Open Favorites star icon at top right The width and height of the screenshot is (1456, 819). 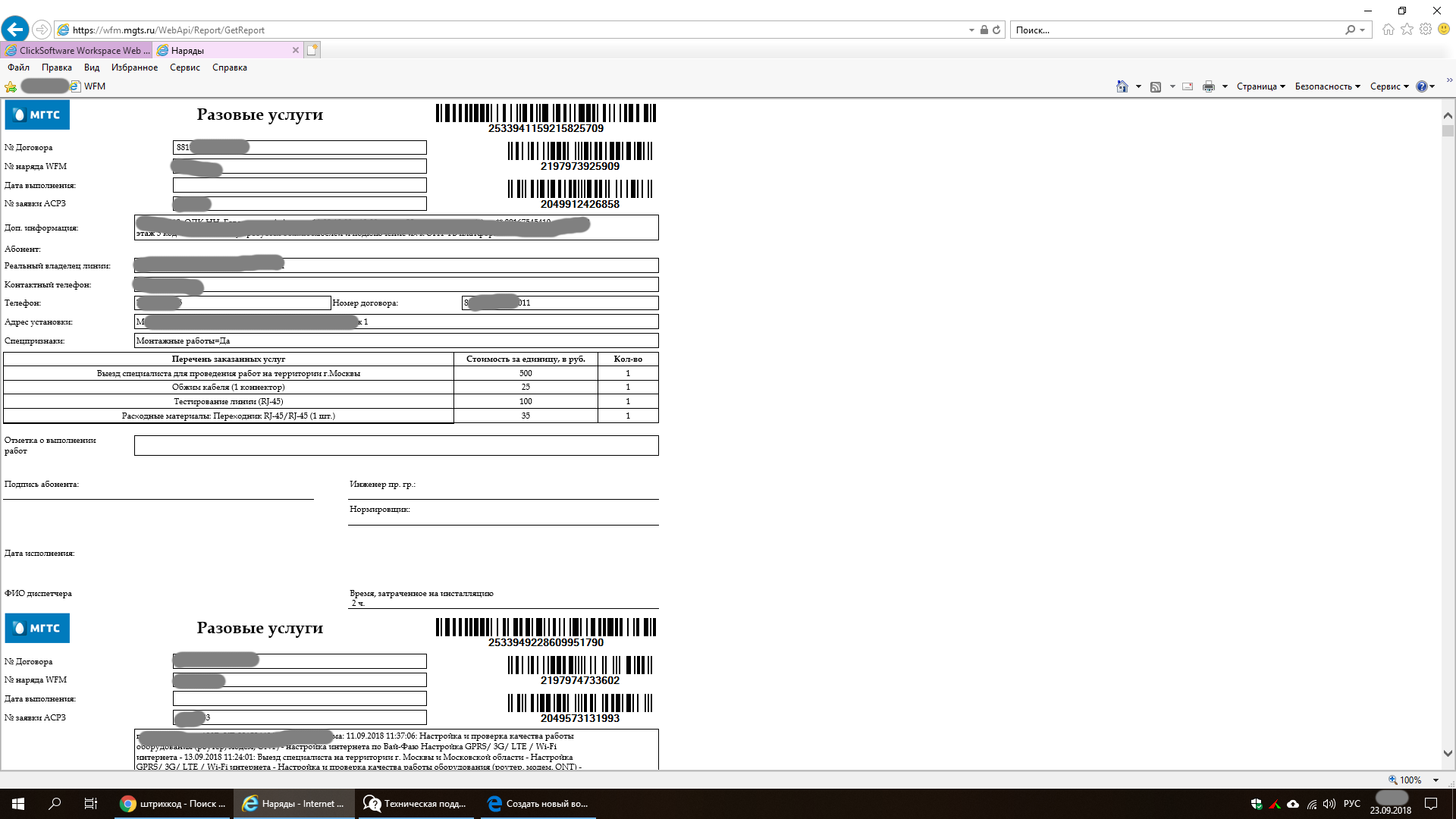pos(1407,30)
